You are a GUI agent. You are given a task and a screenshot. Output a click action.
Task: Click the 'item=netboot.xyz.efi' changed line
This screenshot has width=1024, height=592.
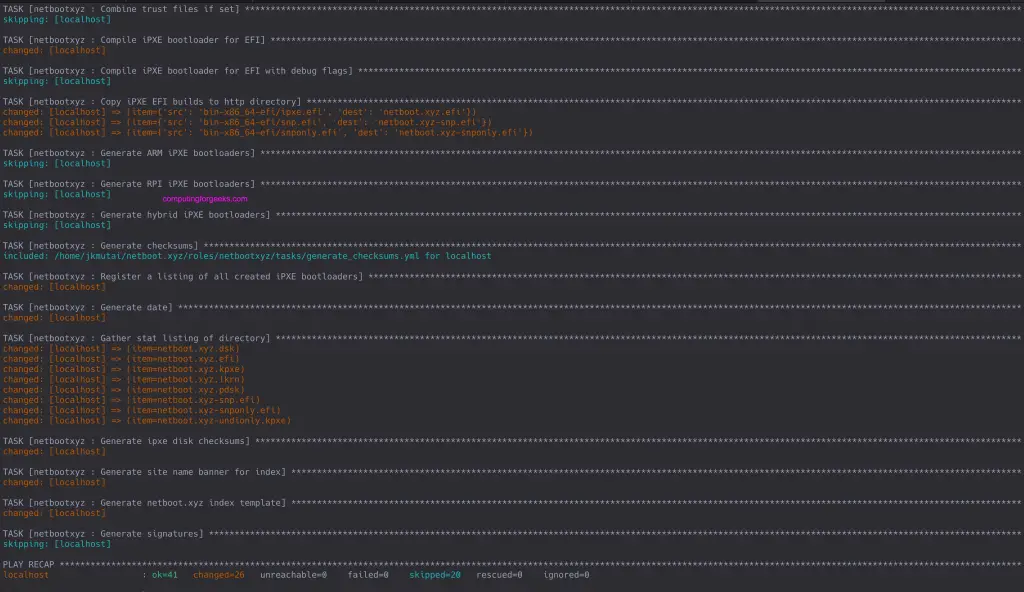(121, 359)
